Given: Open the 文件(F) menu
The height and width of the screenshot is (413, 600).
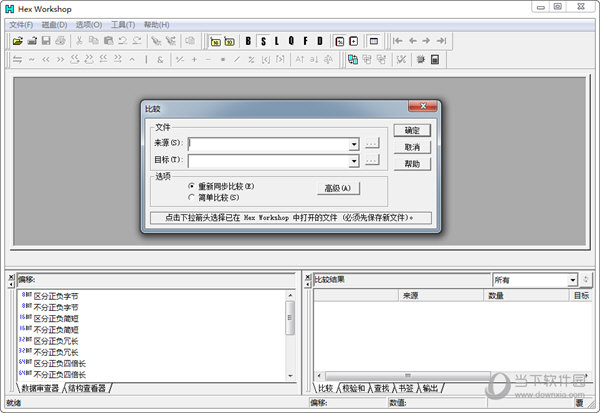Looking at the screenshot, I should point(21,25).
